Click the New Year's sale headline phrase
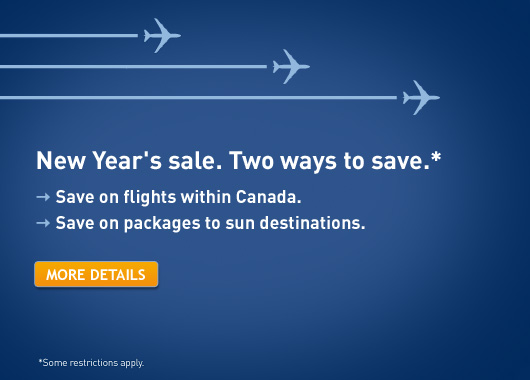 [129, 160]
